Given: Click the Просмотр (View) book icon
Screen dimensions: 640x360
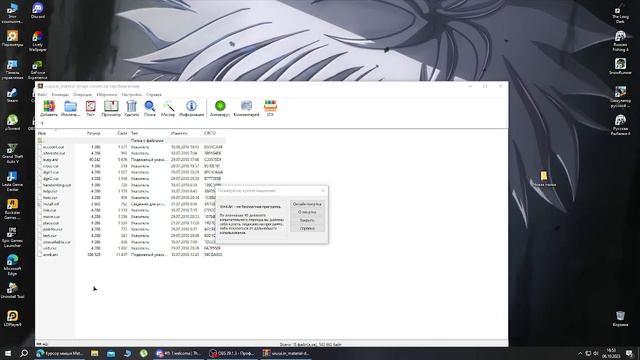Looking at the screenshot, I should (111, 109).
